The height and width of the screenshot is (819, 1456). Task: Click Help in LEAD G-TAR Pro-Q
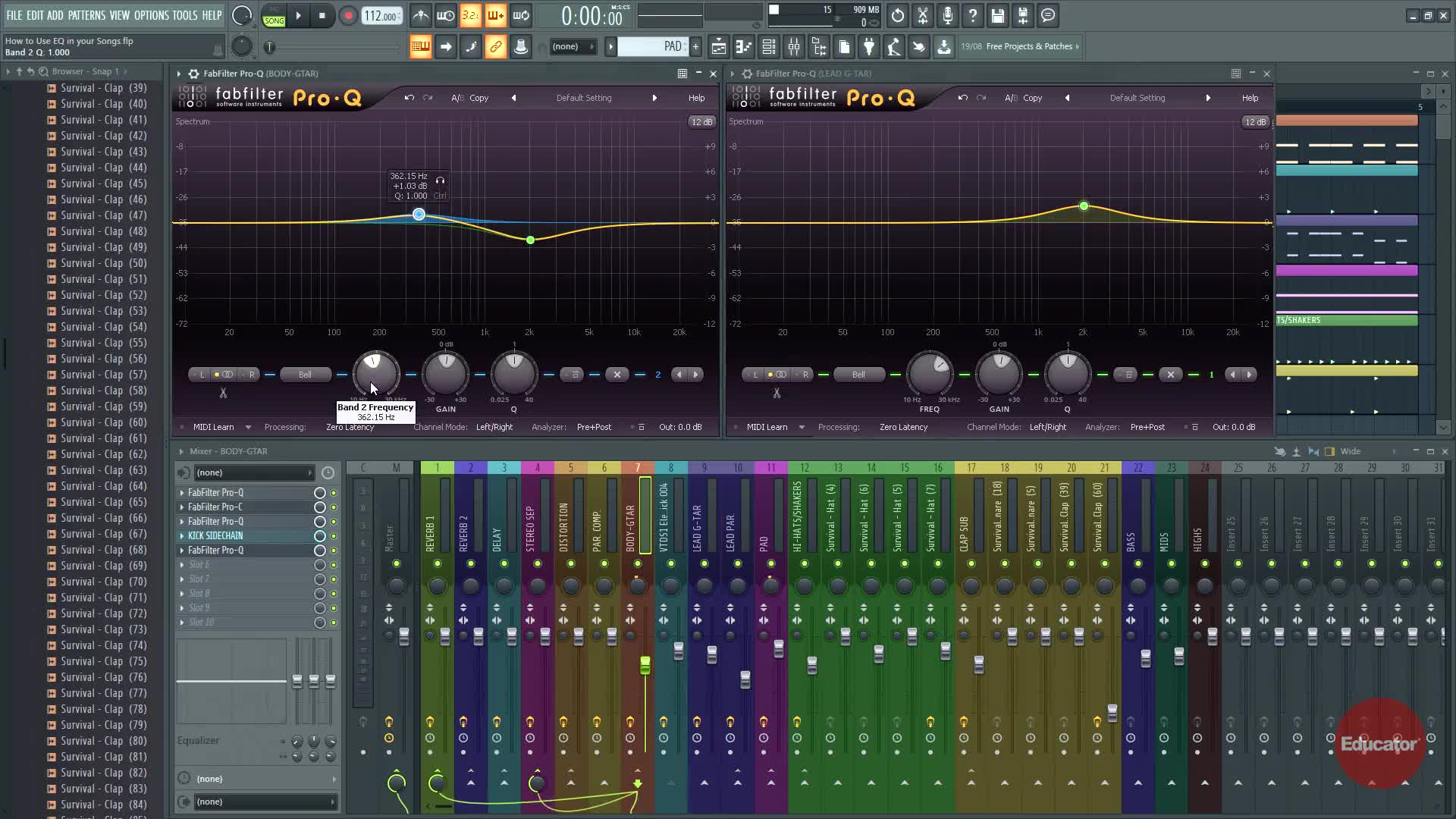click(x=1250, y=98)
